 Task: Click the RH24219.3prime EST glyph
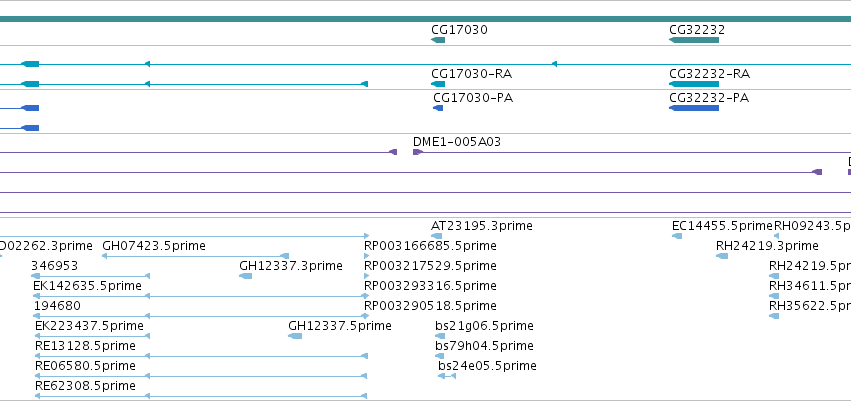pos(722,256)
